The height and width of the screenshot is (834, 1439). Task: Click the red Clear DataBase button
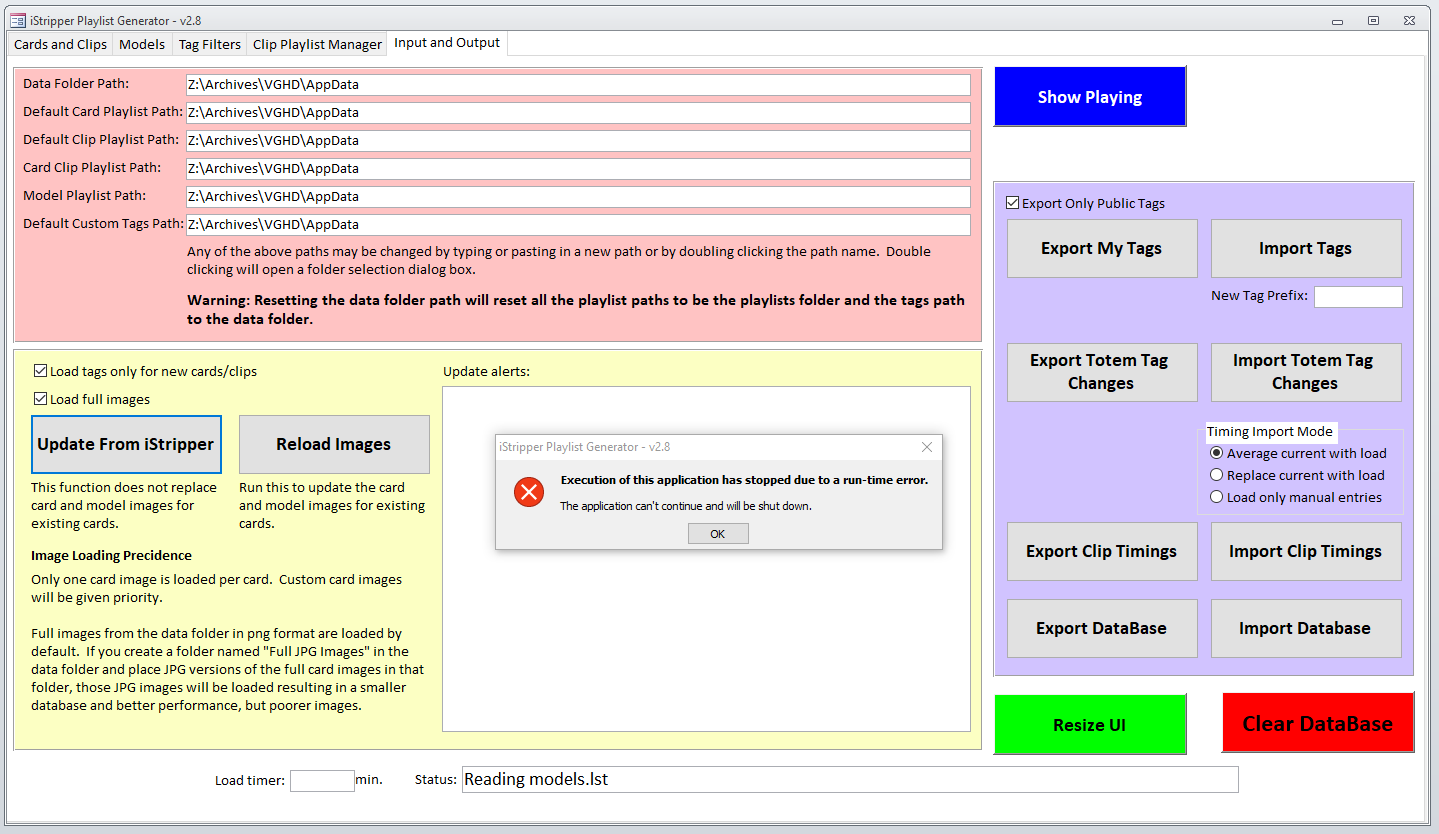coord(1318,723)
